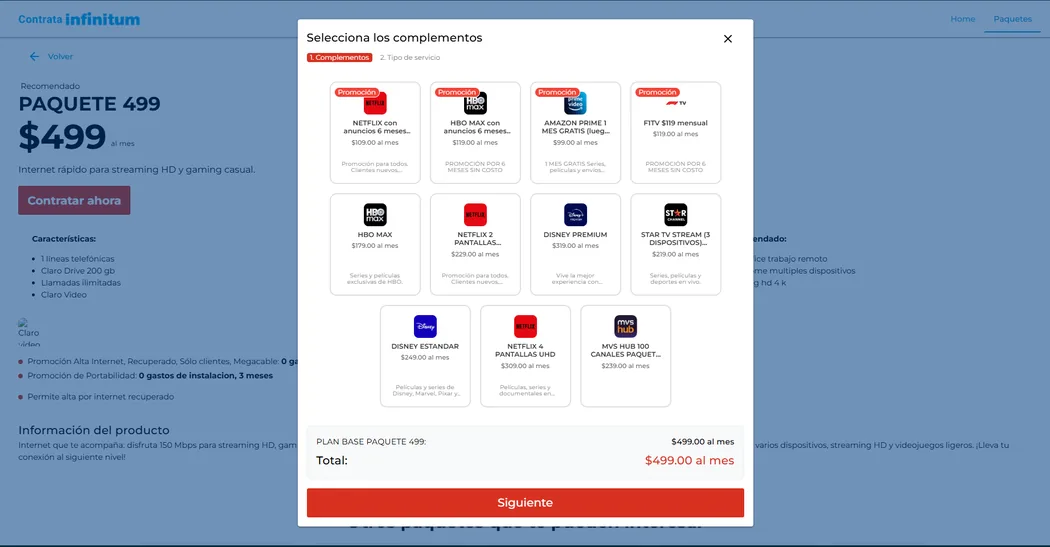
Task: Click the HBO Max logo on the $179.00 card
Action: (x=375, y=215)
